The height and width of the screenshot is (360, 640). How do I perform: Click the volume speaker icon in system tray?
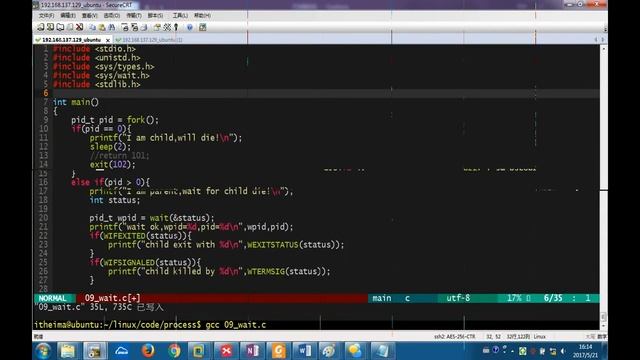point(563,351)
